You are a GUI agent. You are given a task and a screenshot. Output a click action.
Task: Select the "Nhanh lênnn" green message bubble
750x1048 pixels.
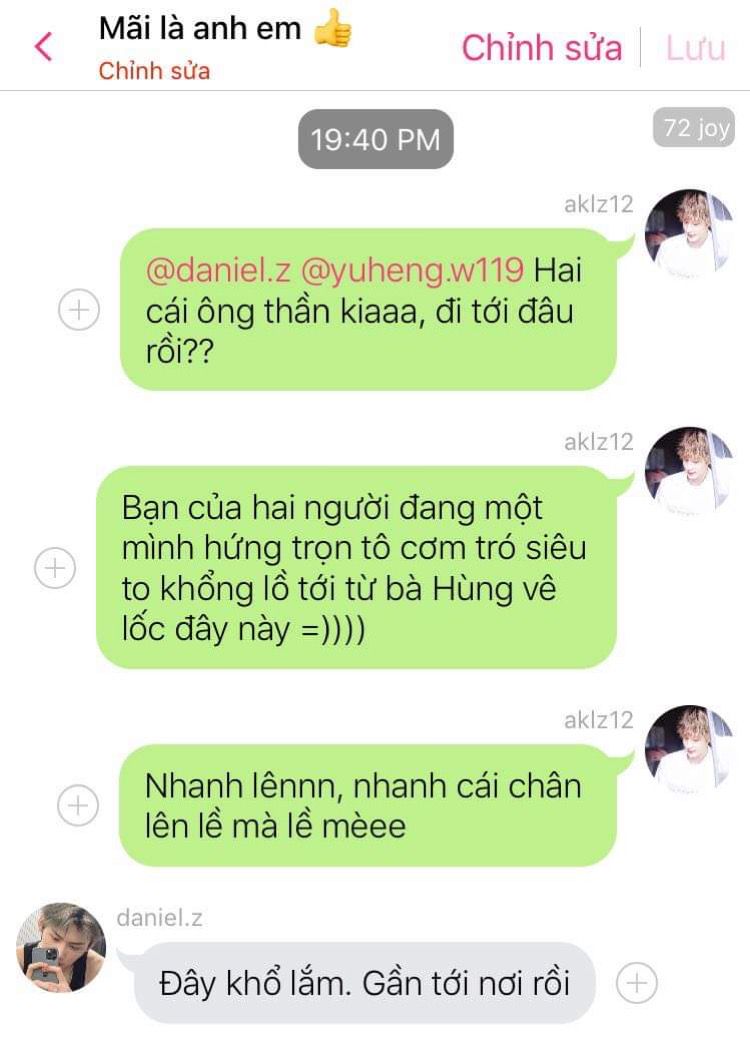(368, 805)
